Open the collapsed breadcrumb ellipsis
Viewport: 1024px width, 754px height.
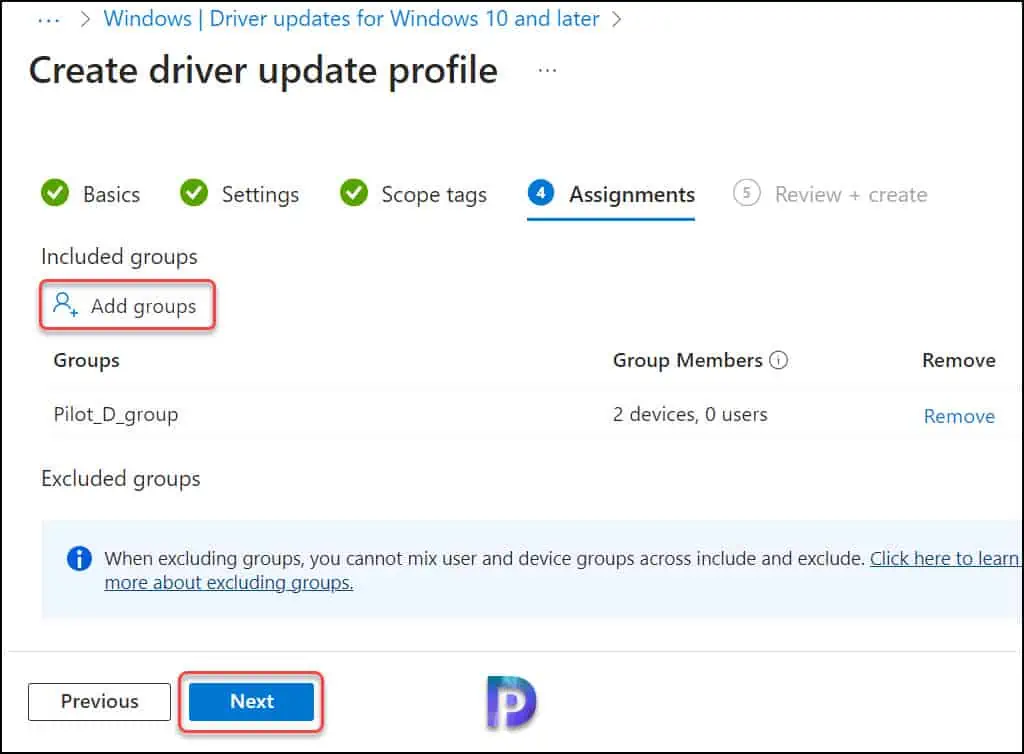point(48,20)
